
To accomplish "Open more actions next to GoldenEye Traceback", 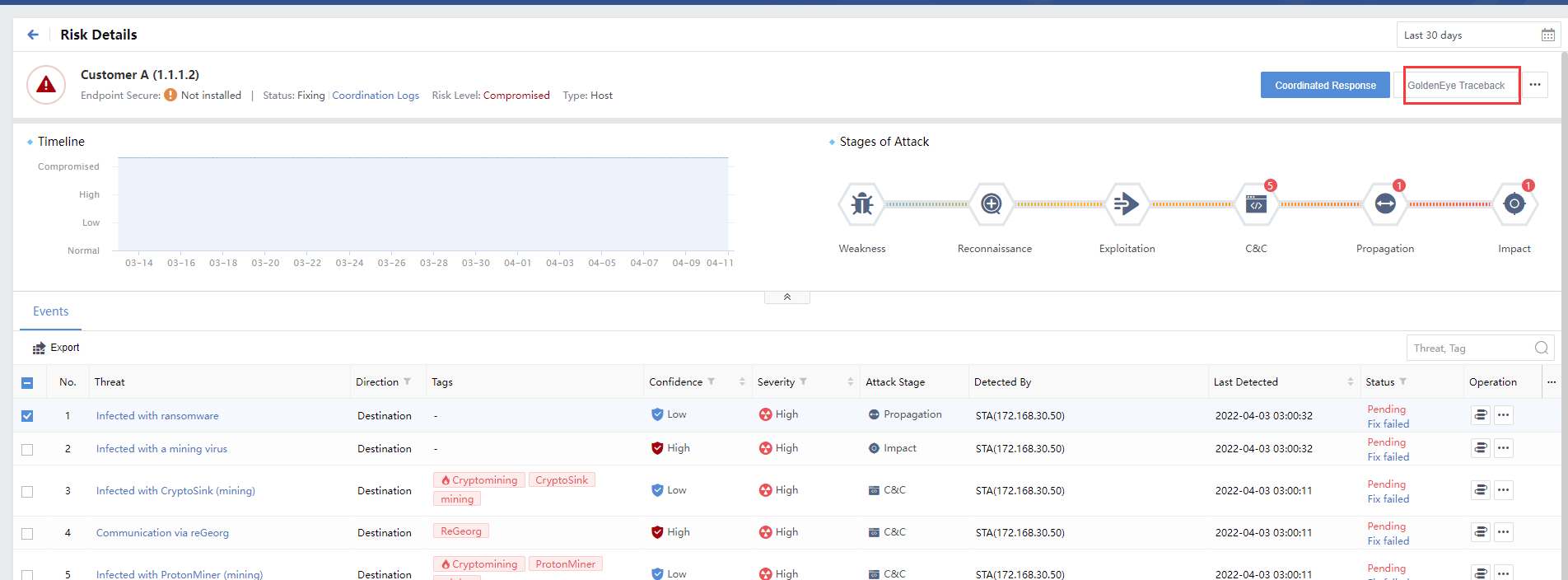I will pyautogui.click(x=1535, y=85).
